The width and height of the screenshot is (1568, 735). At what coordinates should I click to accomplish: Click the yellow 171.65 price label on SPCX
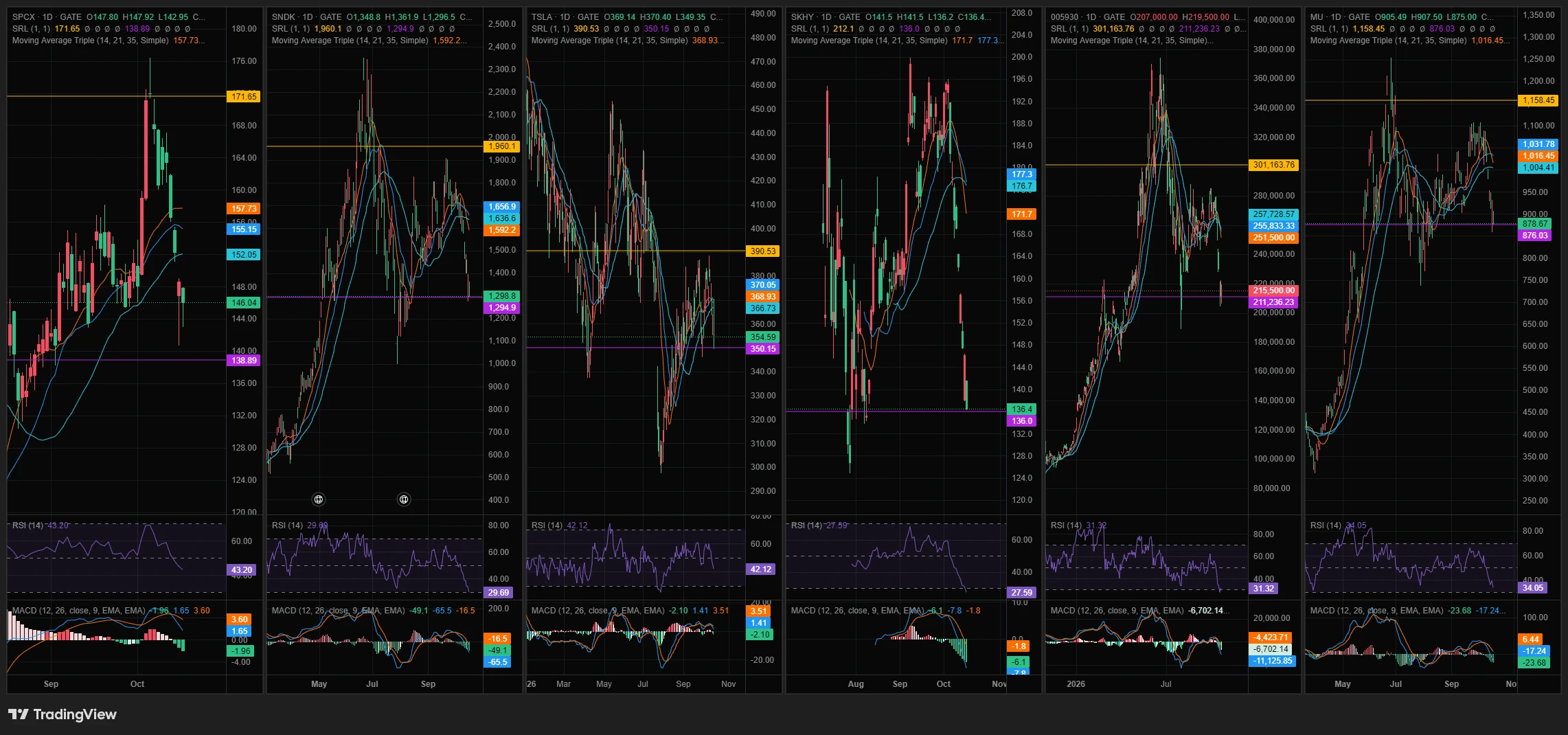tap(244, 97)
